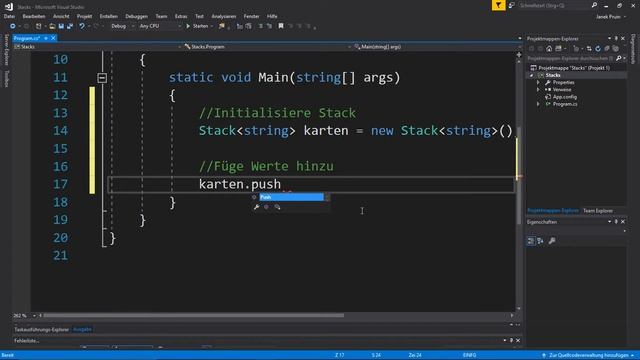Click the bookmark toolbar icon
The height and width of the screenshot is (360, 640).
(281, 26)
